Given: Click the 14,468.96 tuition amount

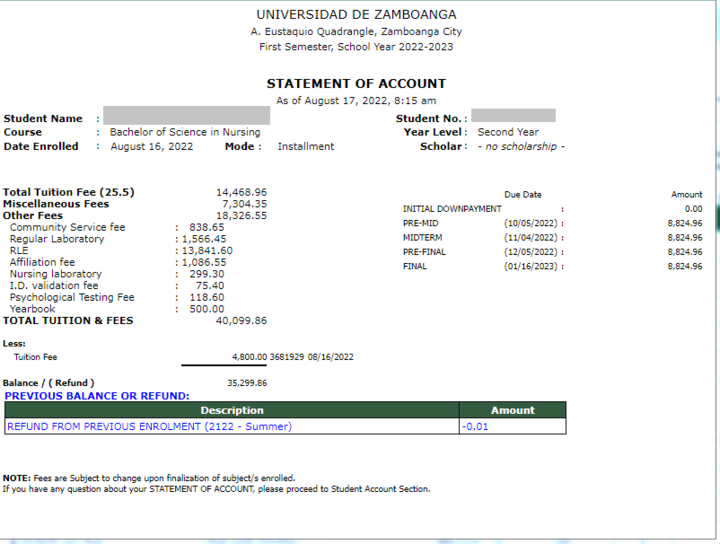Looking at the screenshot, I should coord(242,192).
